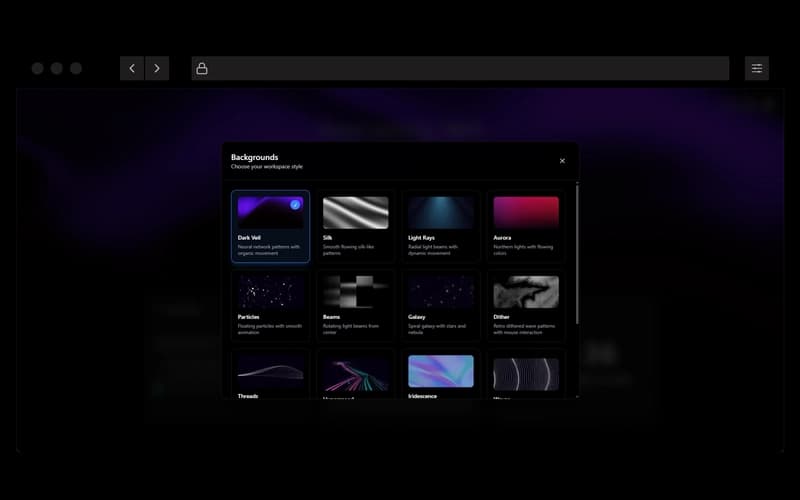Select the Threads background thumbnail
800x500 pixels.
[x=270, y=372]
